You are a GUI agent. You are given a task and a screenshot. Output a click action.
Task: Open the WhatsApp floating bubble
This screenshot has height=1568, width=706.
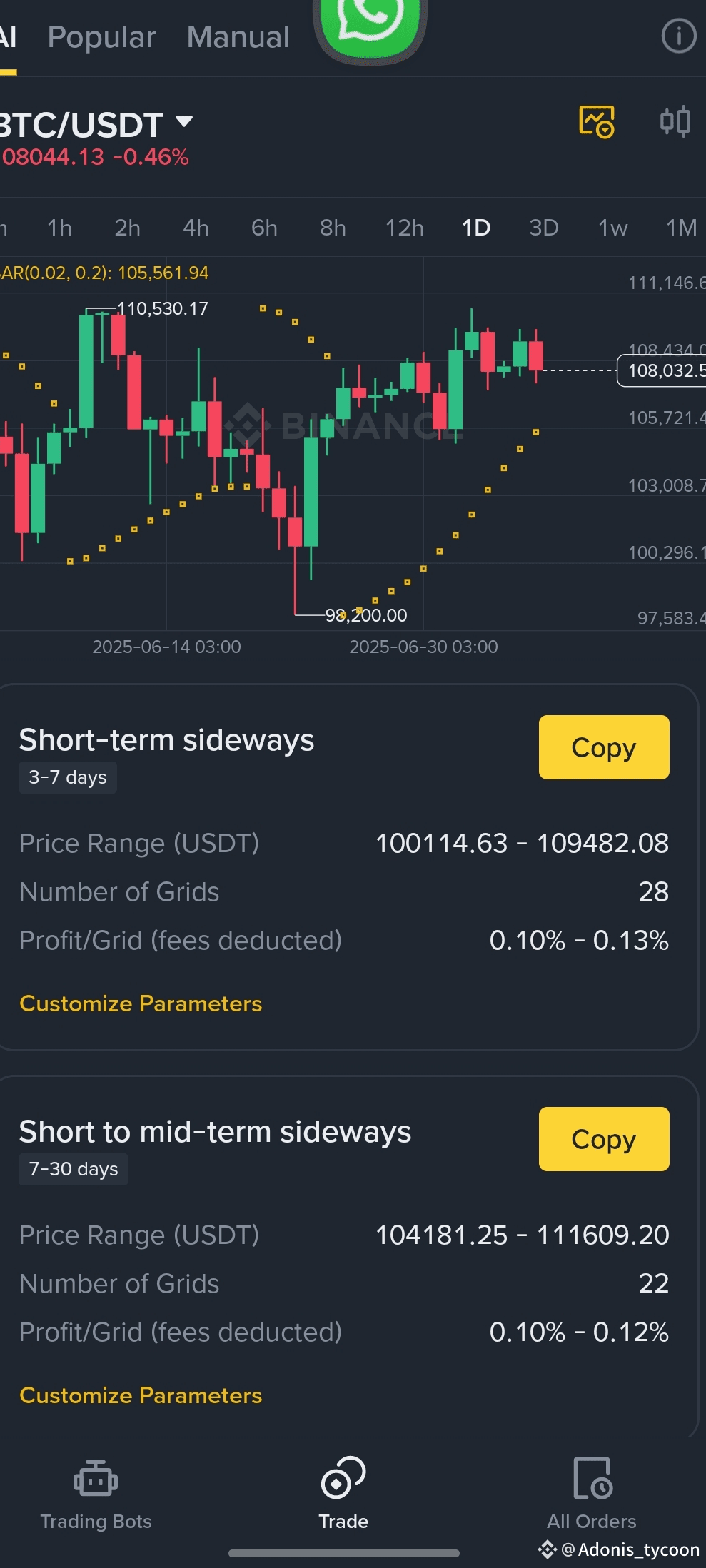tap(370, 25)
